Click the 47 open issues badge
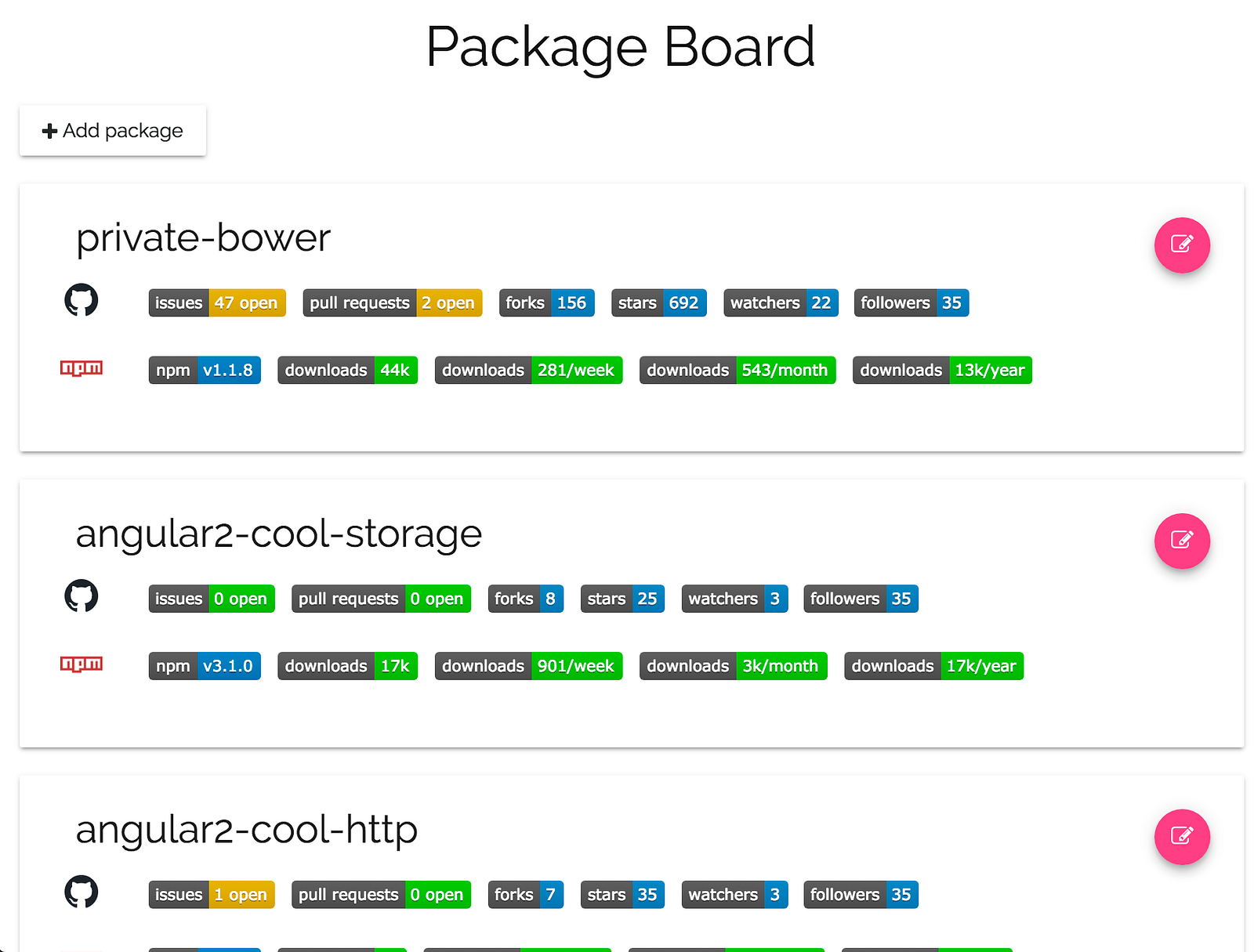 pos(217,303)
